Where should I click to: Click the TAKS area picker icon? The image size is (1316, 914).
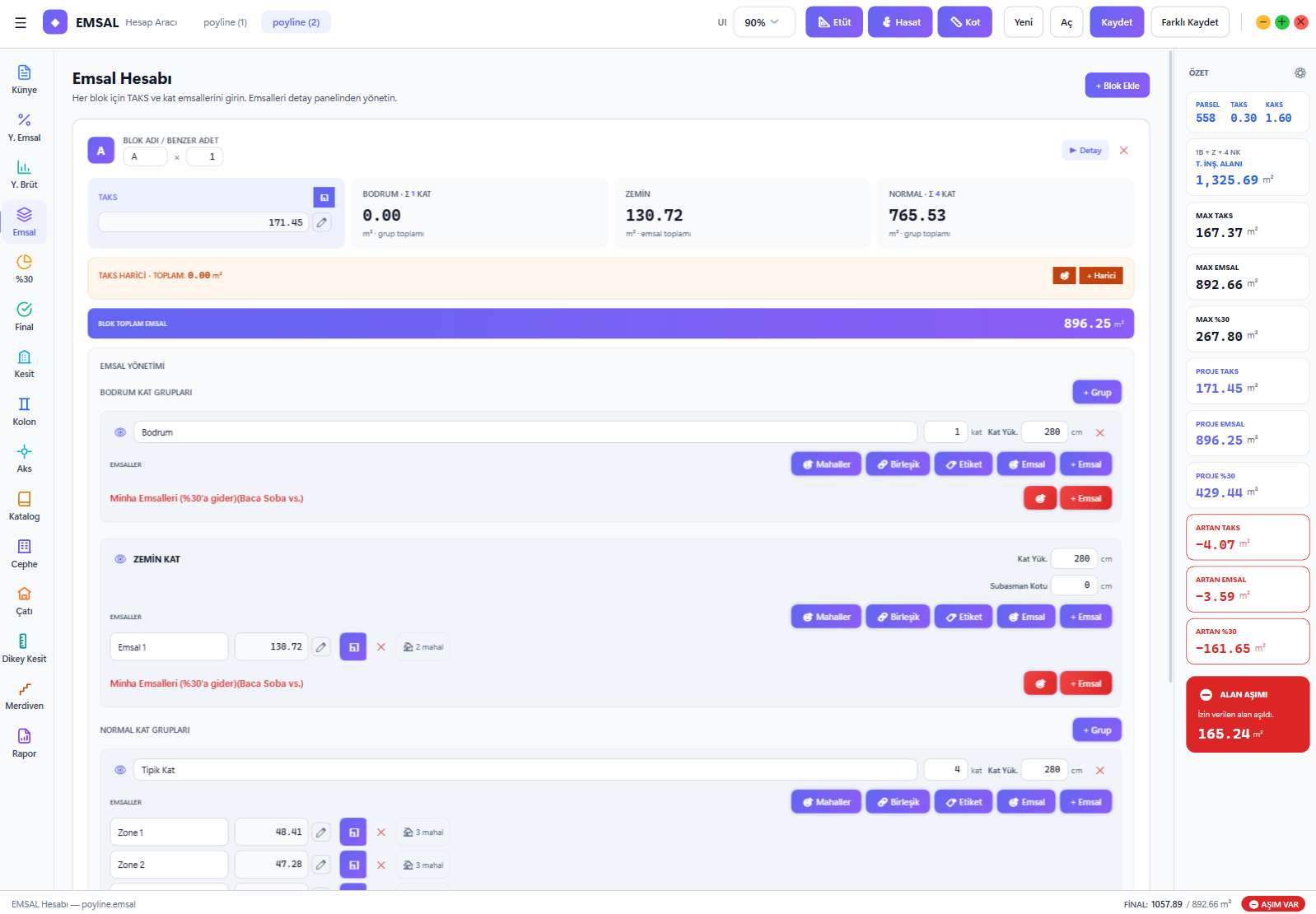[x=324, y=197]
